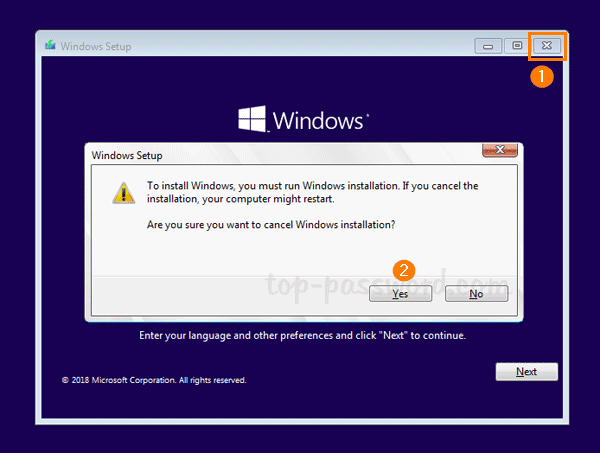
Task: Click the orange step 2 badge
Action: pos(403,270)
